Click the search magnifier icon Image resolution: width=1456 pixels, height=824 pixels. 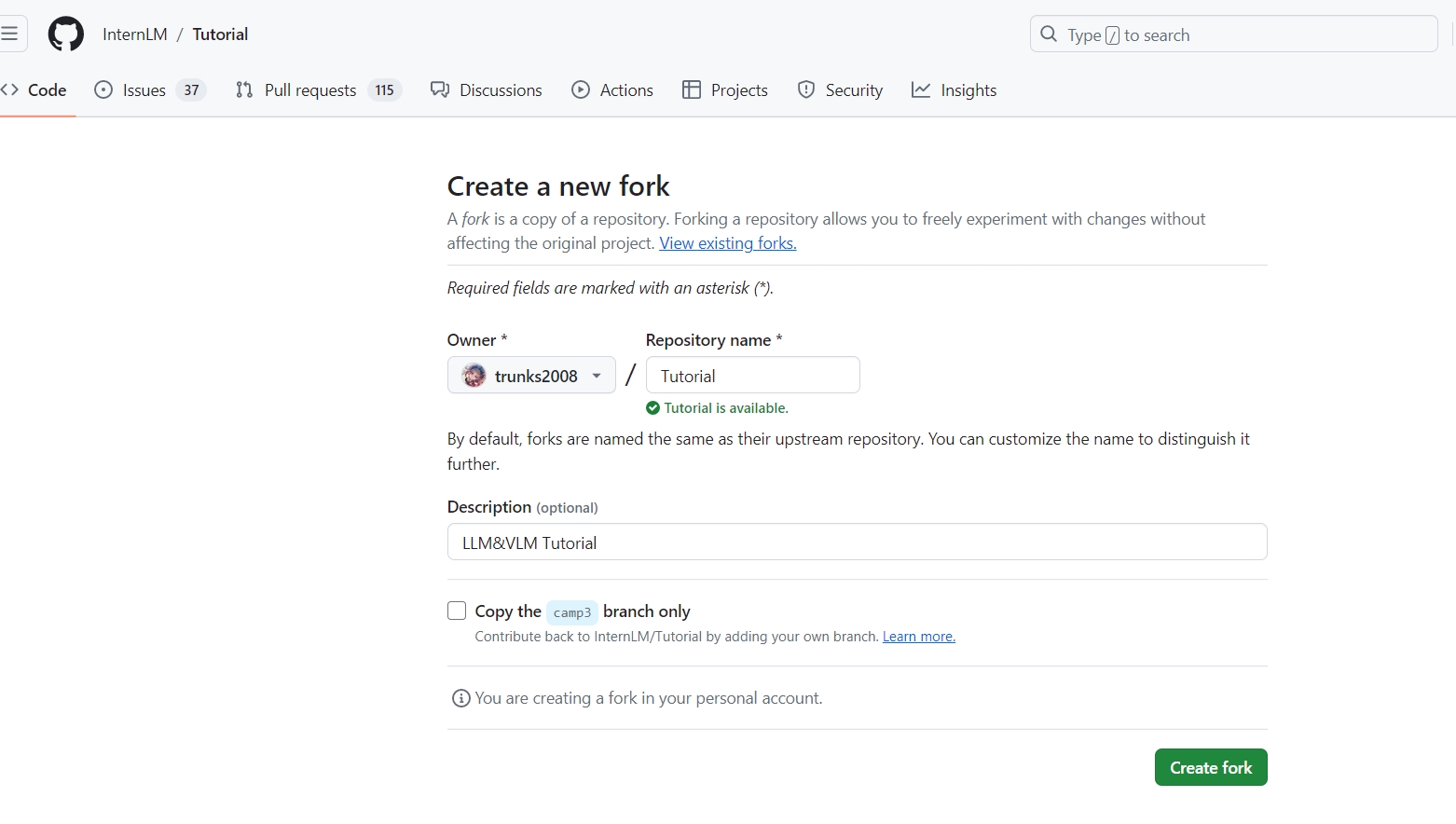point(1049,34)
